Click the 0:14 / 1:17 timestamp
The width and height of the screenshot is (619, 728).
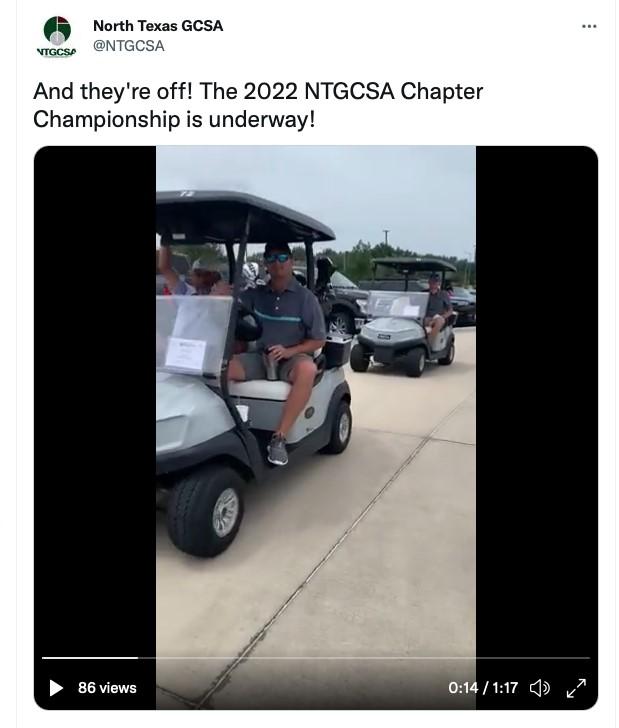pos(483,688)
